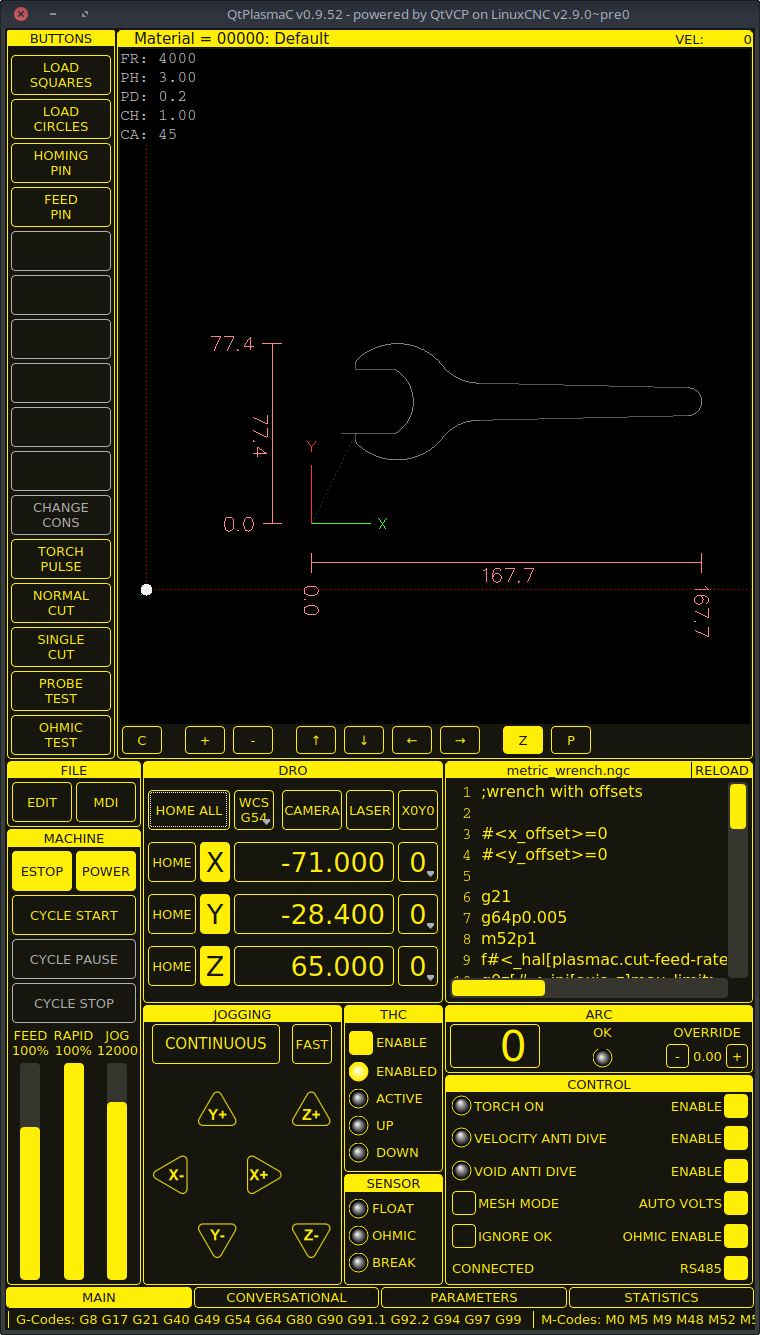Click the G-code vertical scrollbar
The image size is (760, 1335).
(x=738, y=881)
